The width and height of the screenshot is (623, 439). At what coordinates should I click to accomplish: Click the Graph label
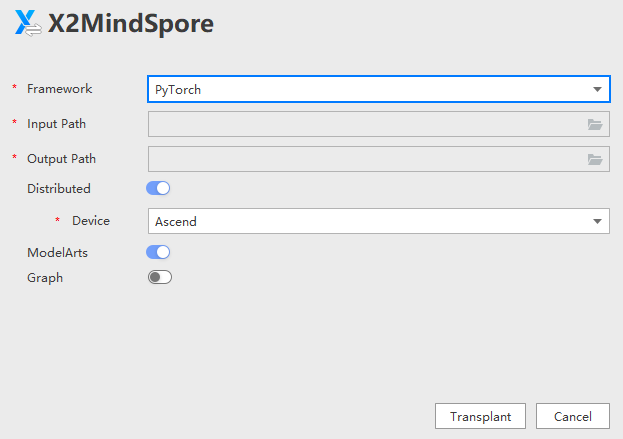[x=45, y=278]
